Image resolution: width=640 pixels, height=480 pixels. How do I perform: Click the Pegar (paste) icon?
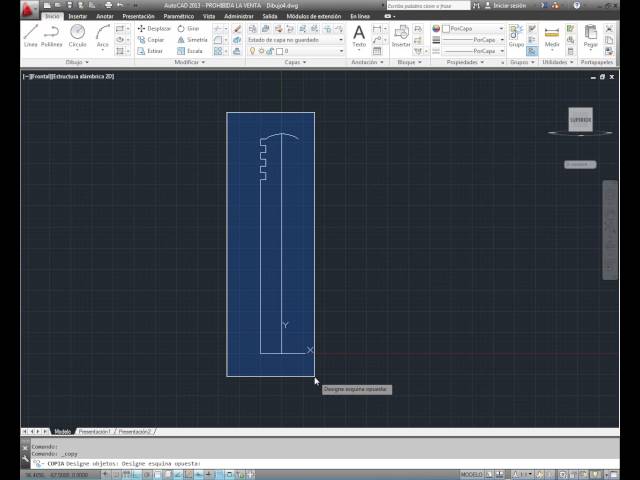pyautogui.click(x=591, y=36)
